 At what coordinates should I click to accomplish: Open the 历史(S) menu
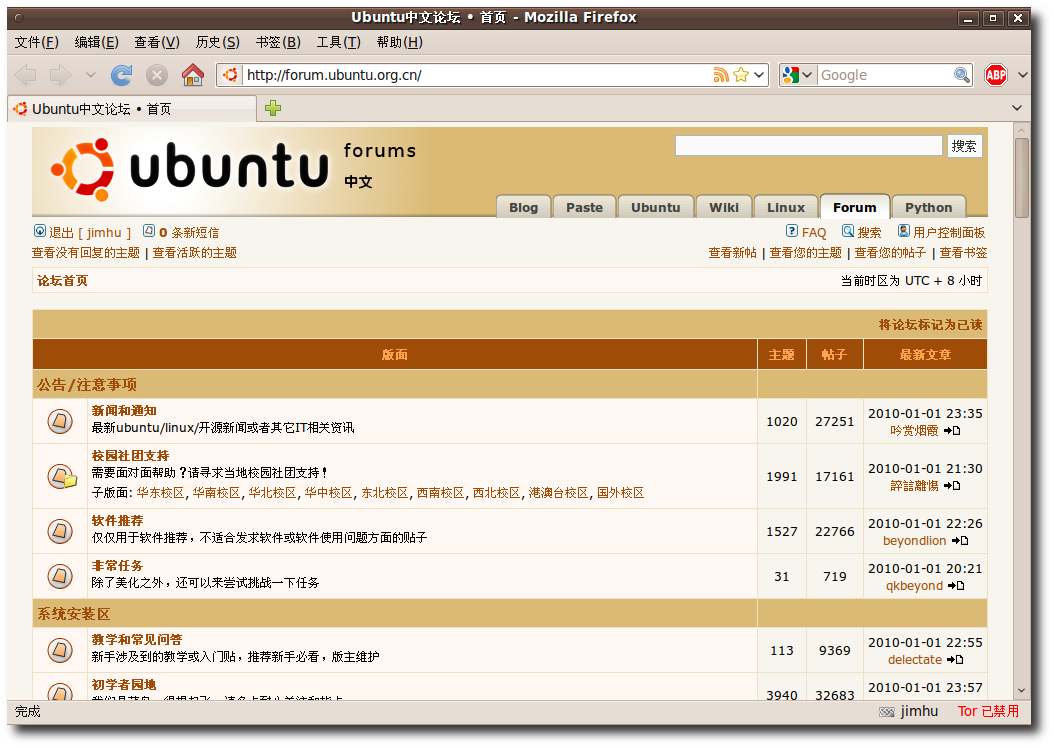coord(218,42)
